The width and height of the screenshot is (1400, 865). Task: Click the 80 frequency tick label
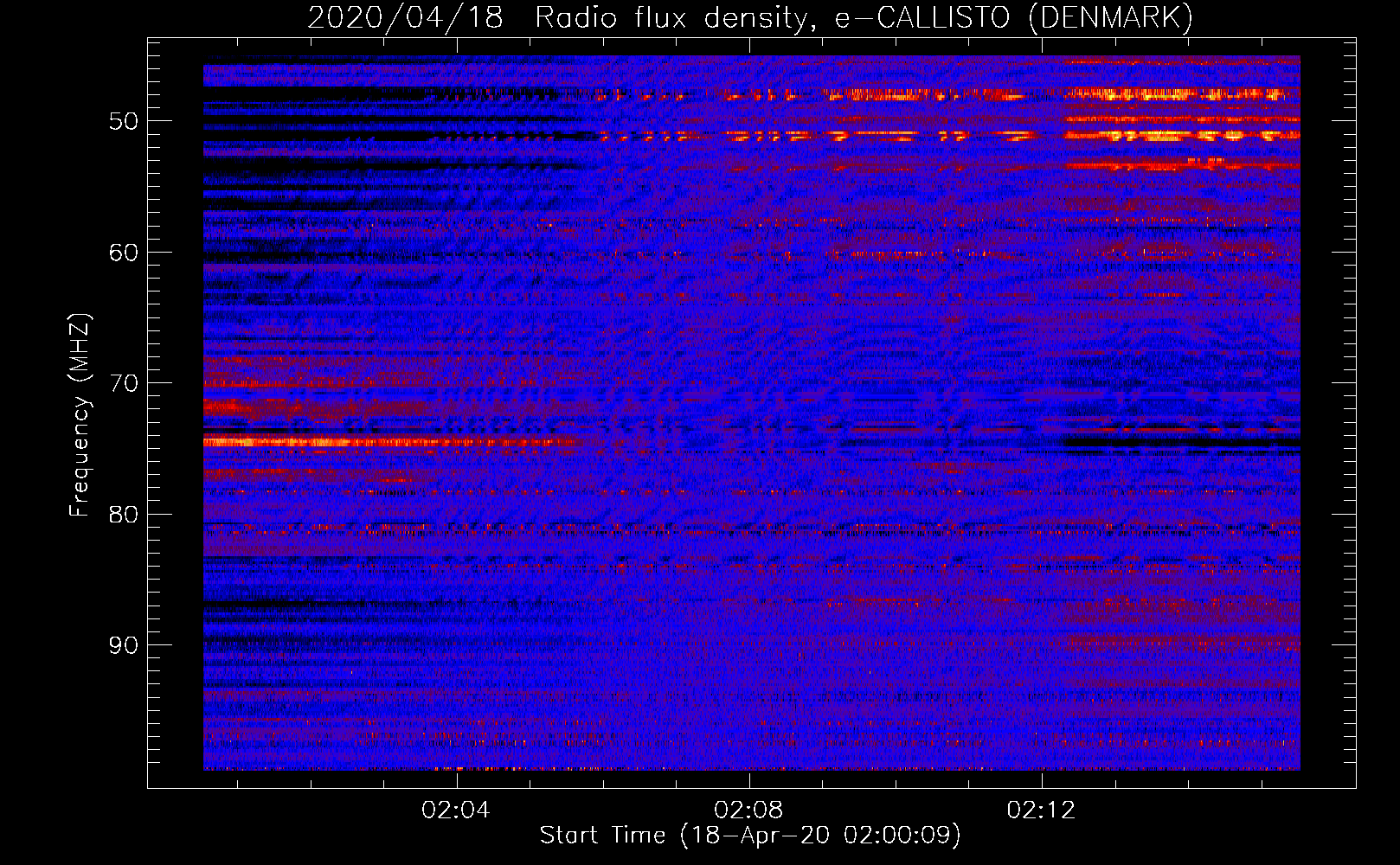click(124, 515)
